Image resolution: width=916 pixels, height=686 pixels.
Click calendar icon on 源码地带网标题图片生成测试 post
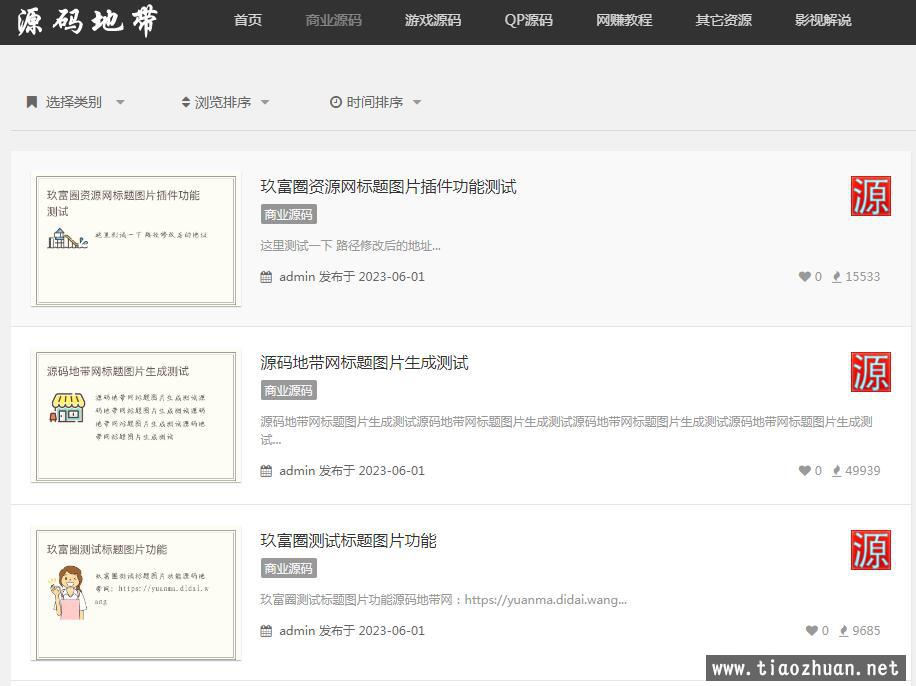(266, 471)
